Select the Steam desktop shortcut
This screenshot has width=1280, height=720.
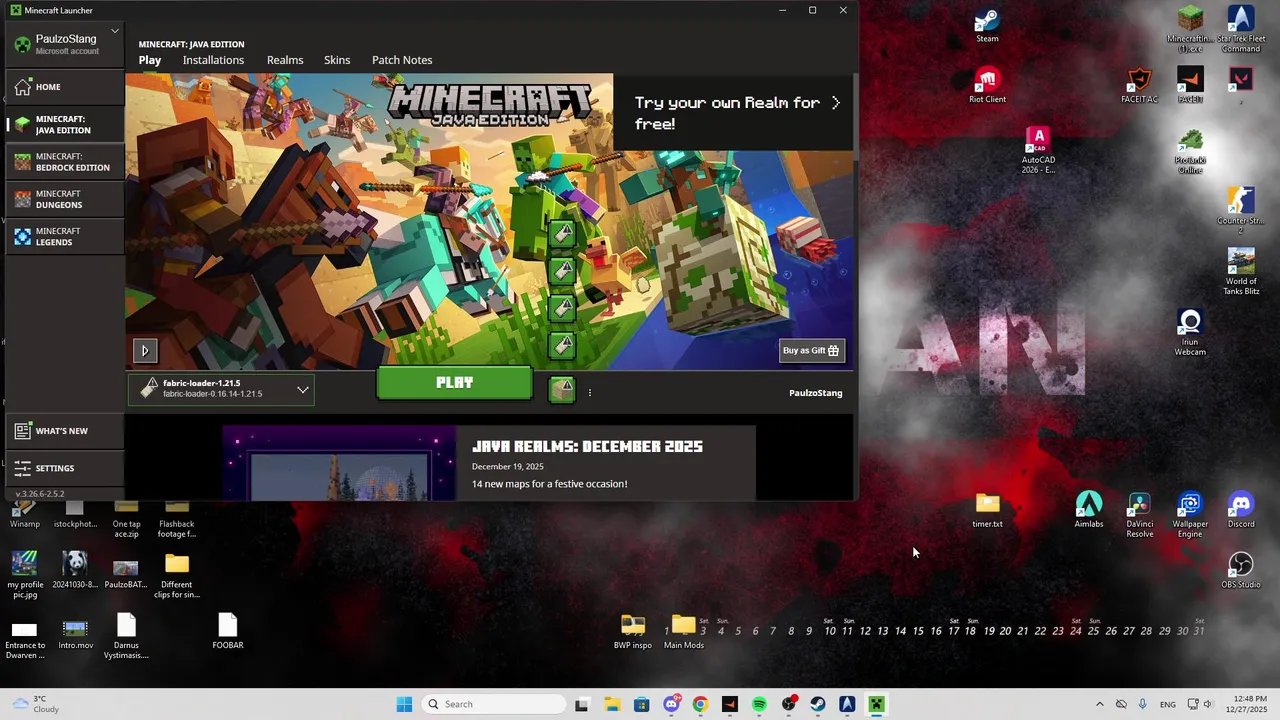click(x=987, y=26)
